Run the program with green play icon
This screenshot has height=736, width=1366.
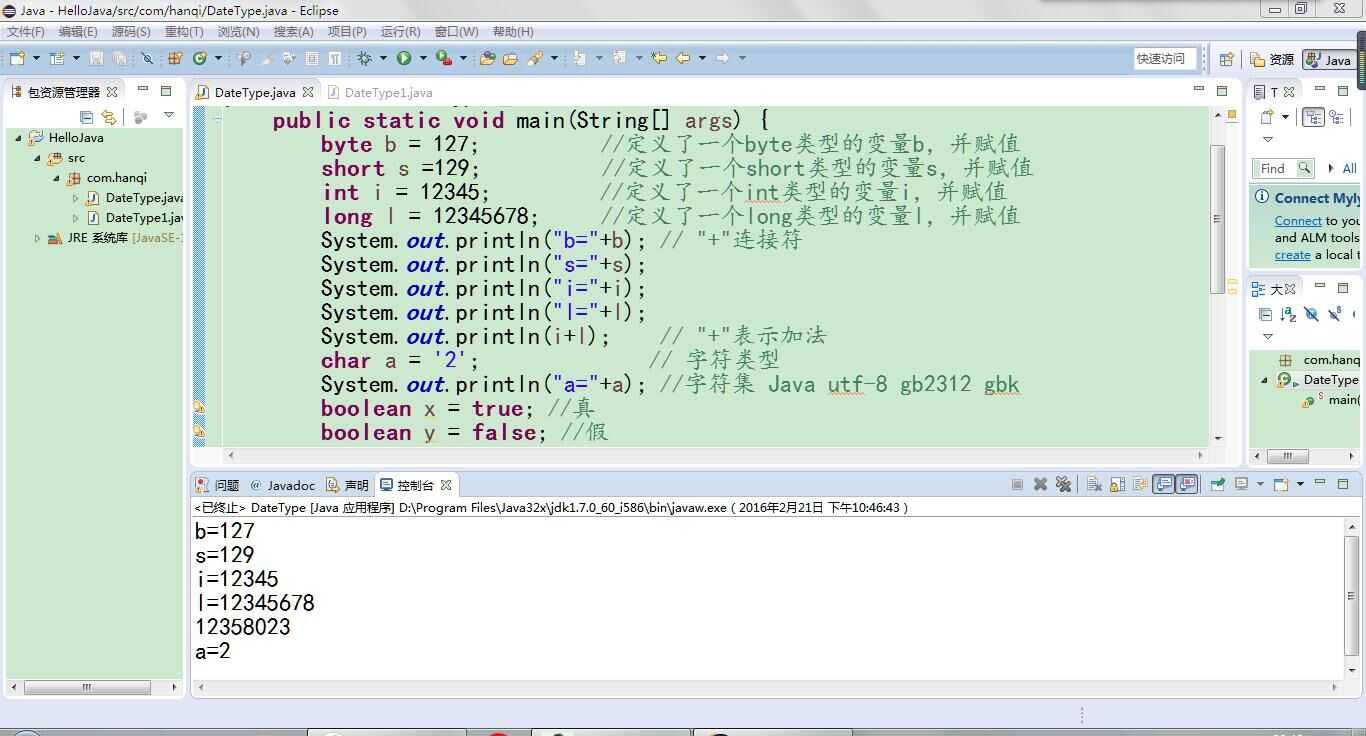point(404,58)
